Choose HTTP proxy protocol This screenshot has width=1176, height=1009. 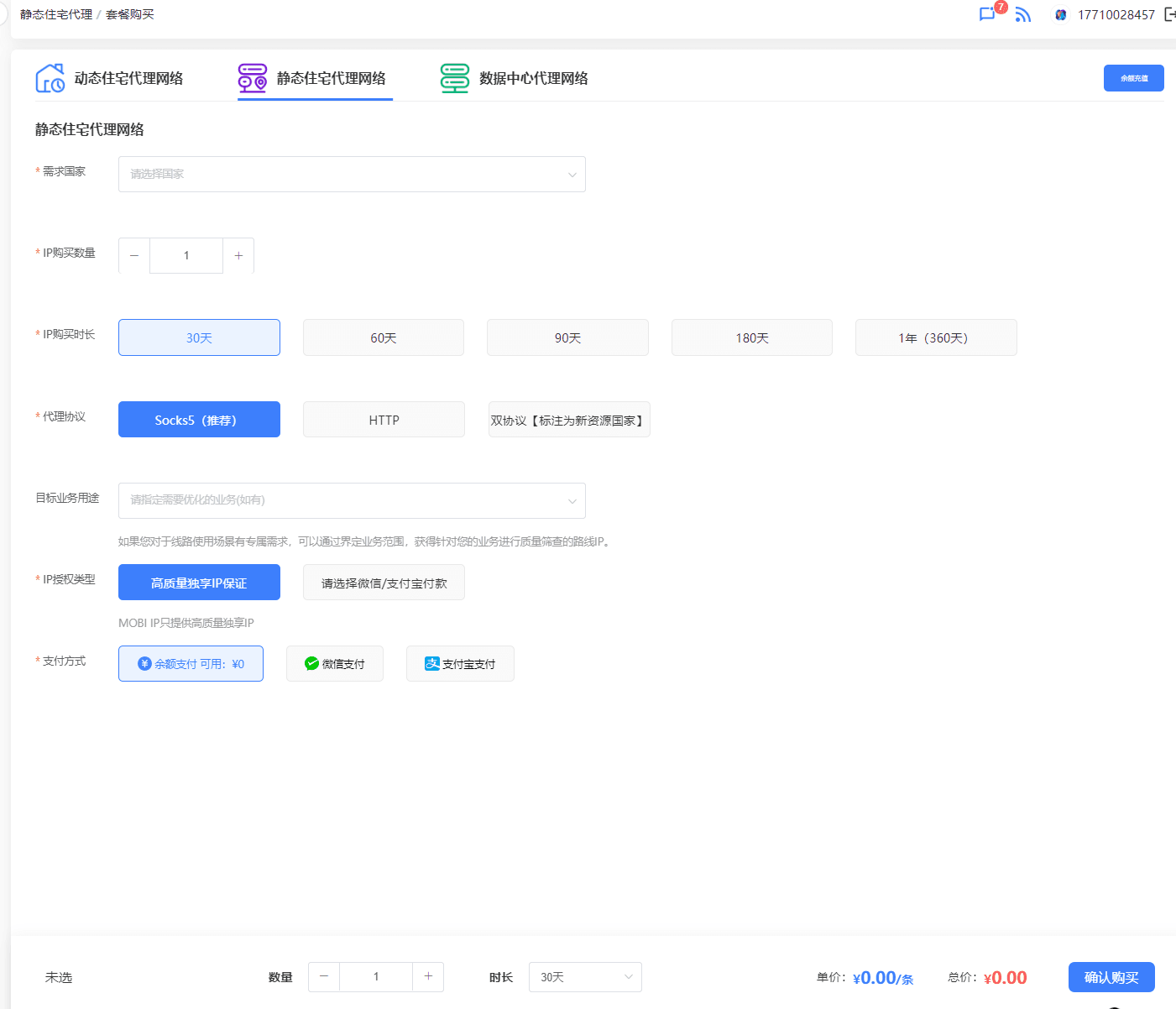[x=384, y=420]
